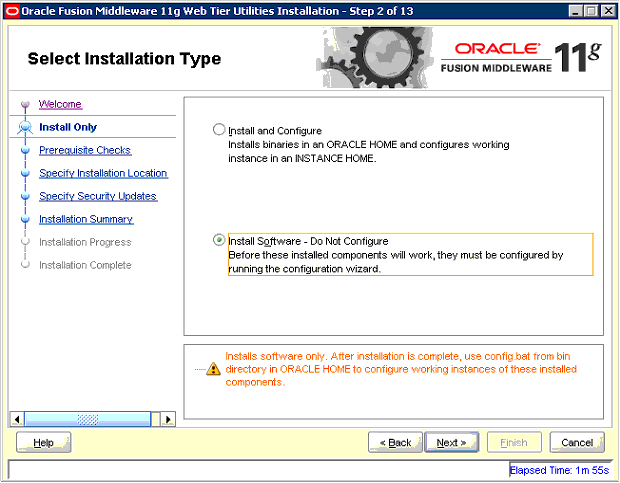Image resolution: width=620 pixels, height=483 pixels.
Task: Click the Prerequisite Checks step node icon
Action: [x=25, y=150]
